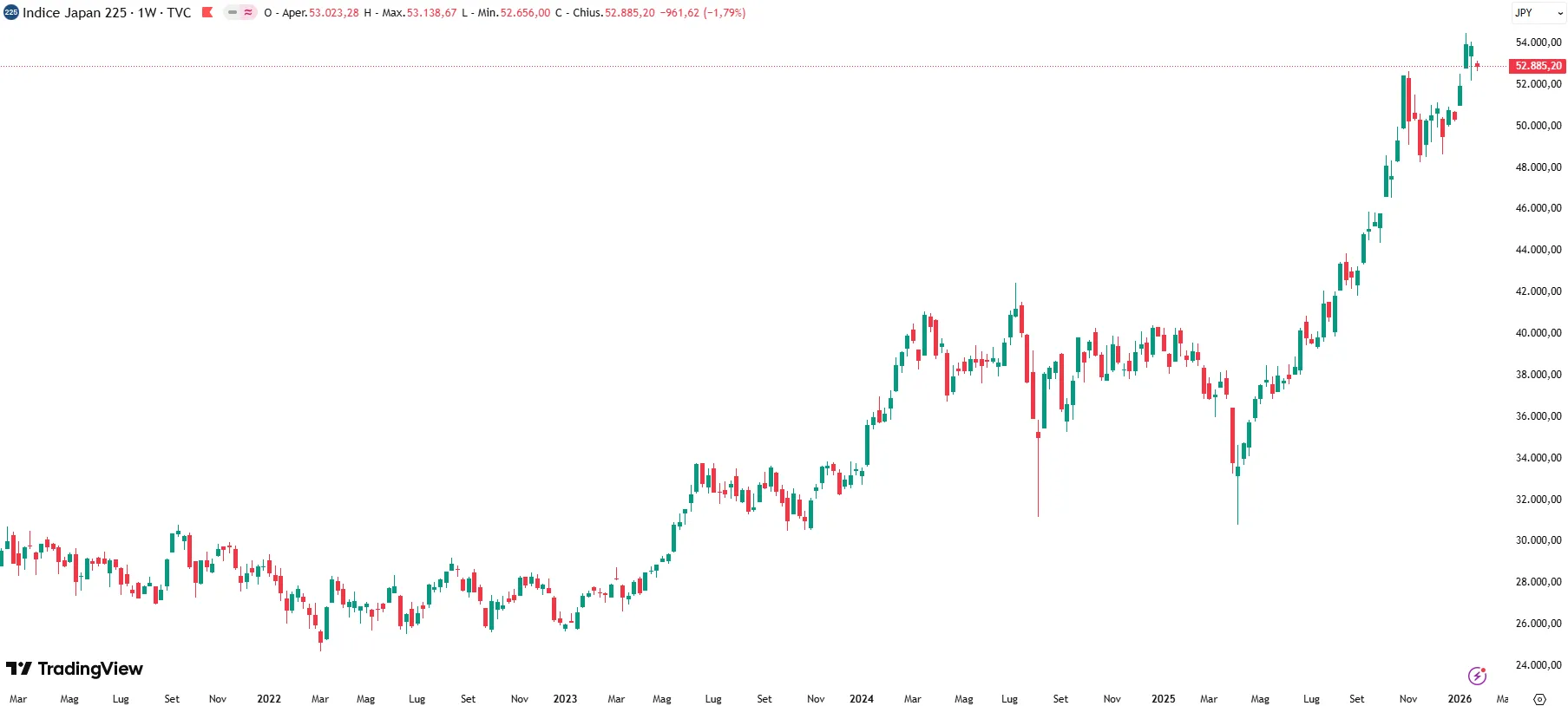Screen dimensions: 1568x706
Task: Open chart settings via the gear icon
Action: pos(1539,699)
